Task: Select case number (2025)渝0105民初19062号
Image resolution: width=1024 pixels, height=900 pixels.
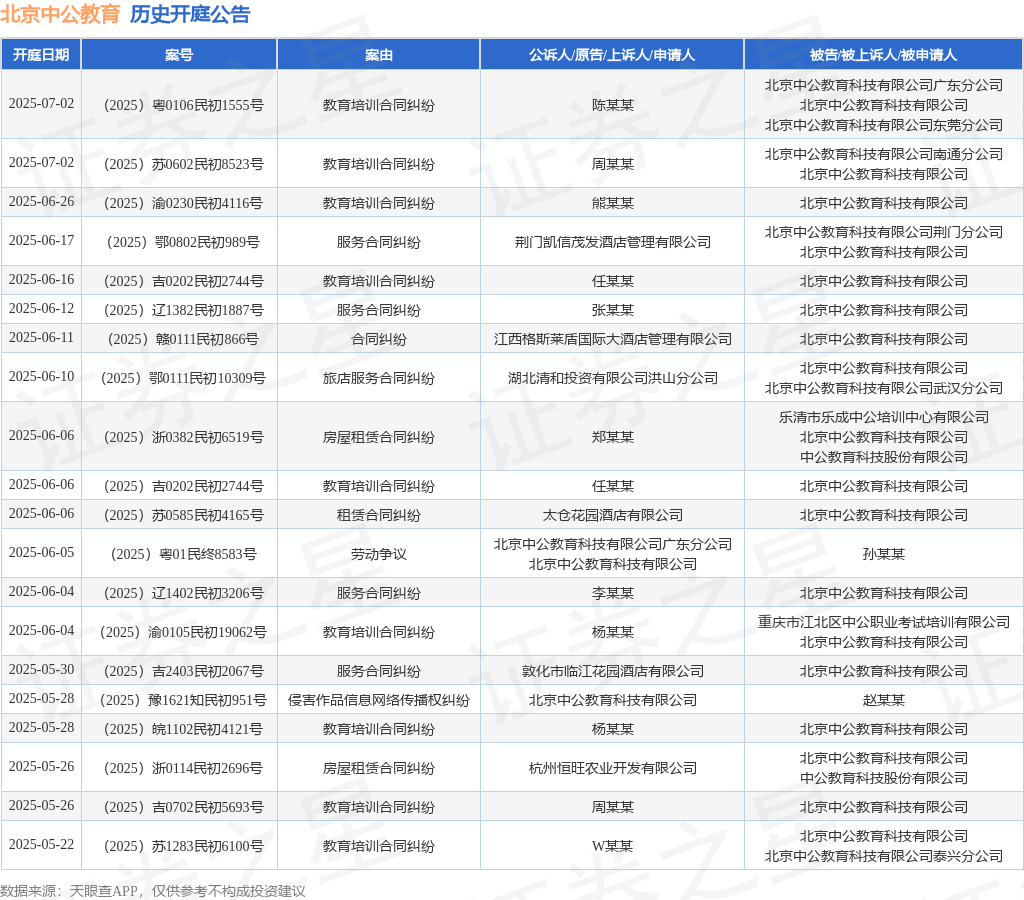Action: click(x=184, y=632)
